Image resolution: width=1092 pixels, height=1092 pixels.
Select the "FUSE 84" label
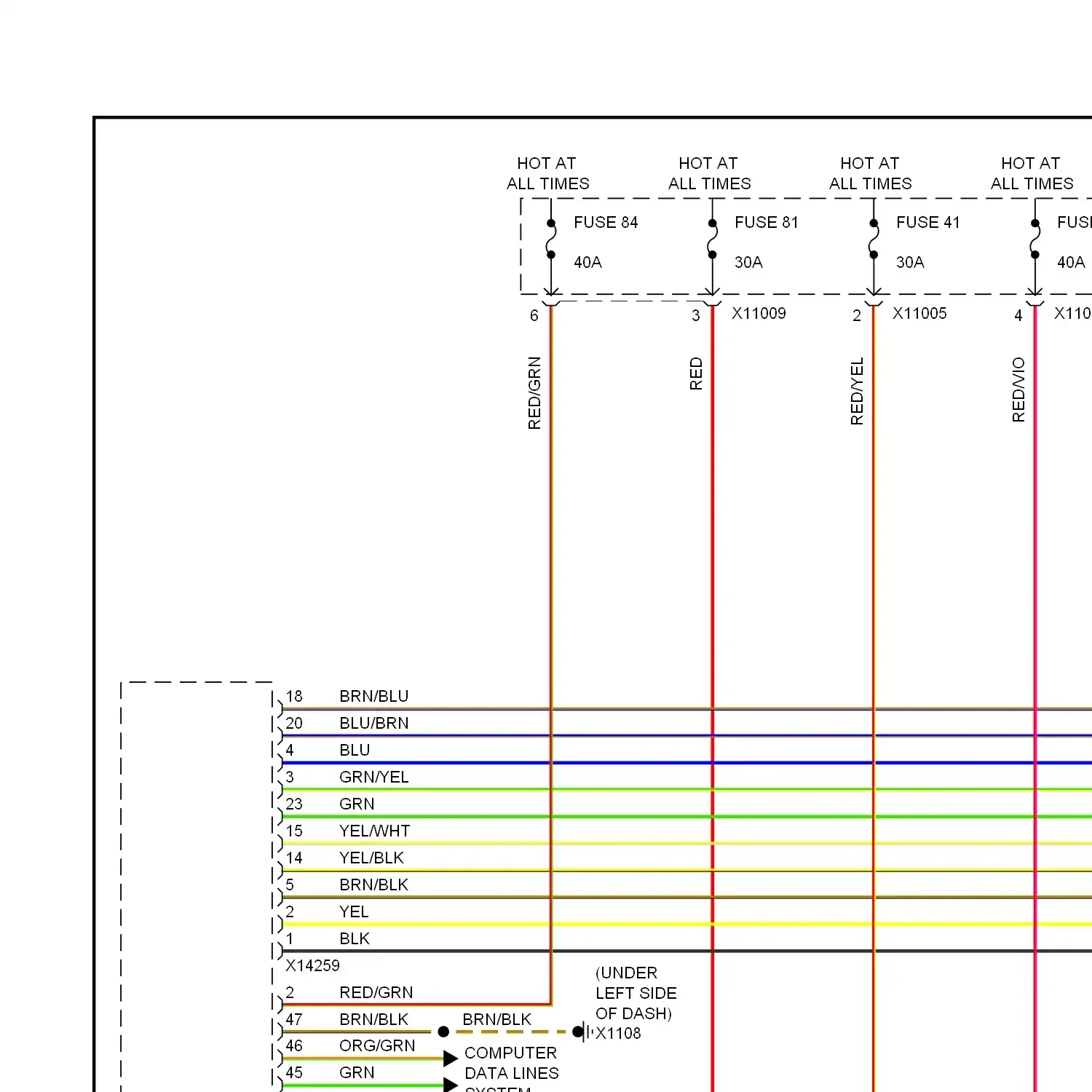point(606,222)
